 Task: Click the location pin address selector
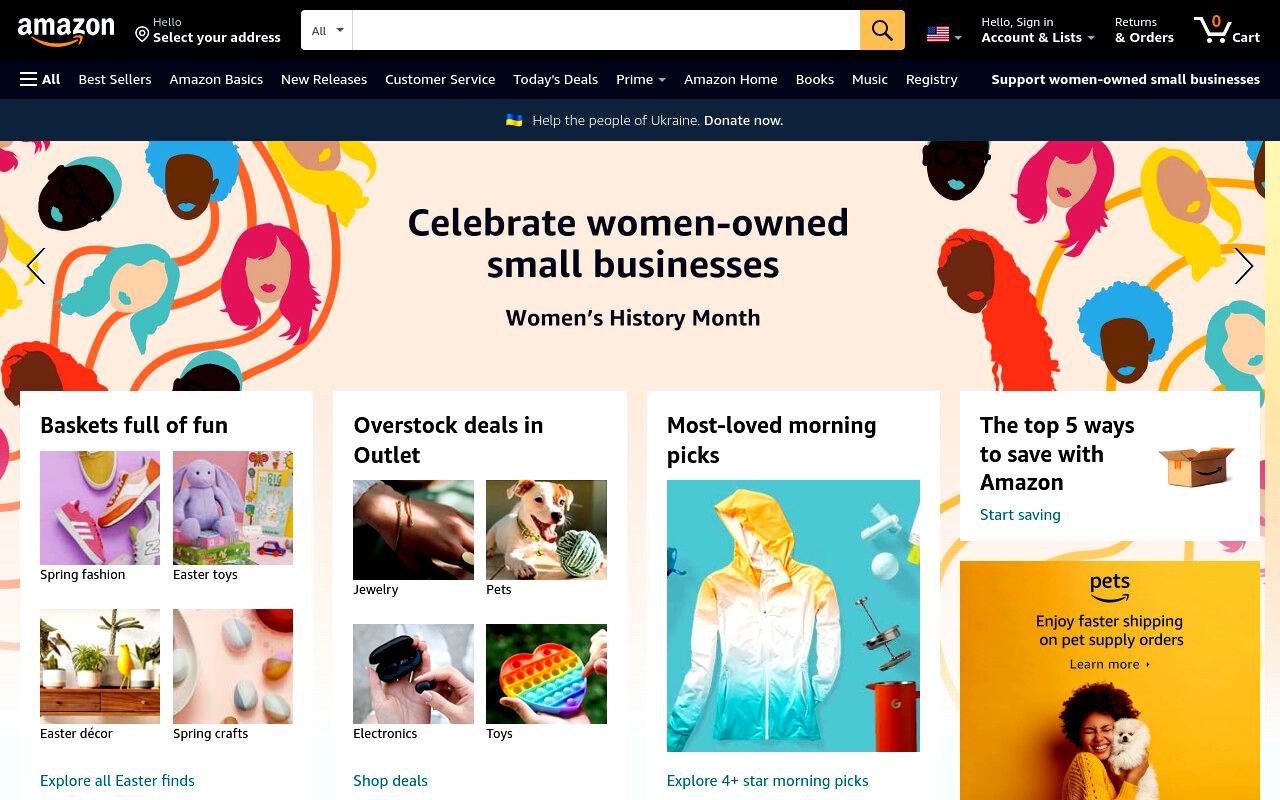click(208, 30)
